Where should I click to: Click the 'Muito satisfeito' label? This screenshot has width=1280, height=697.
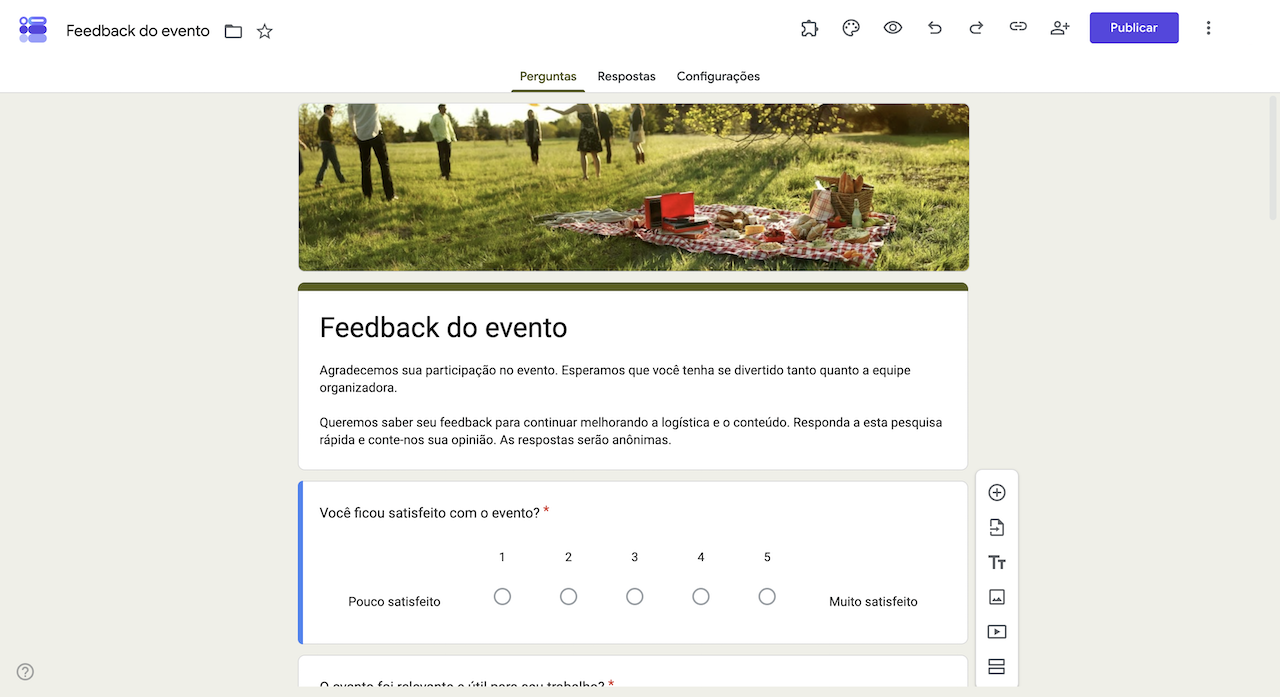tap(873, 602)
